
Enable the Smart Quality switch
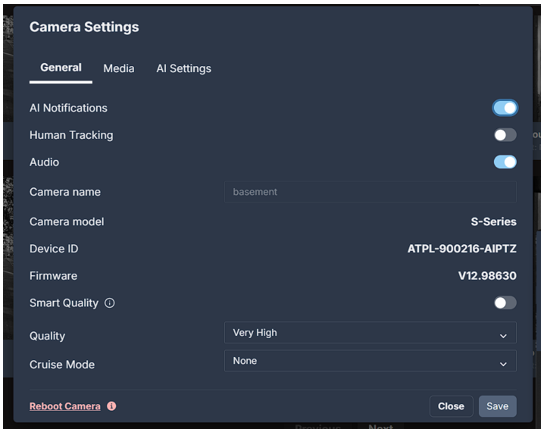(505, 303)
